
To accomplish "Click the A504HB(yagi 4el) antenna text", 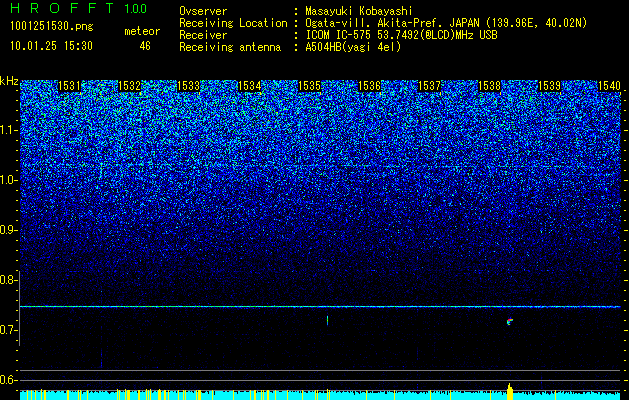I will [x=353, y=47].
